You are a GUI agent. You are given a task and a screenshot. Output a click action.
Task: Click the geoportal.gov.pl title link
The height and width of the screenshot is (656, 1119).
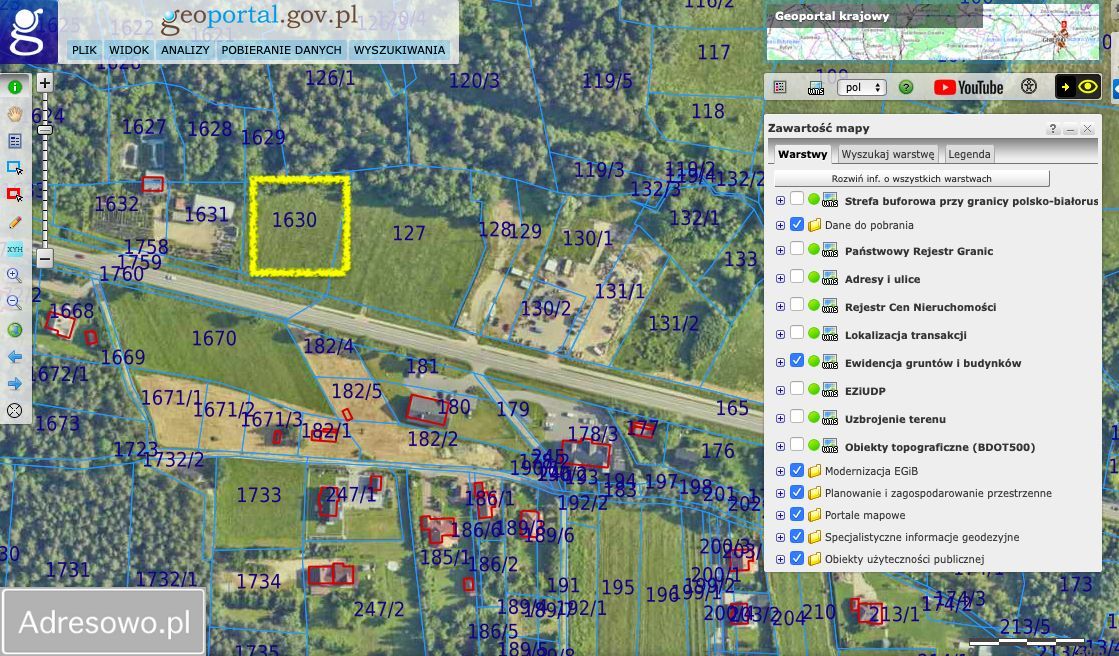click(259, 18)
